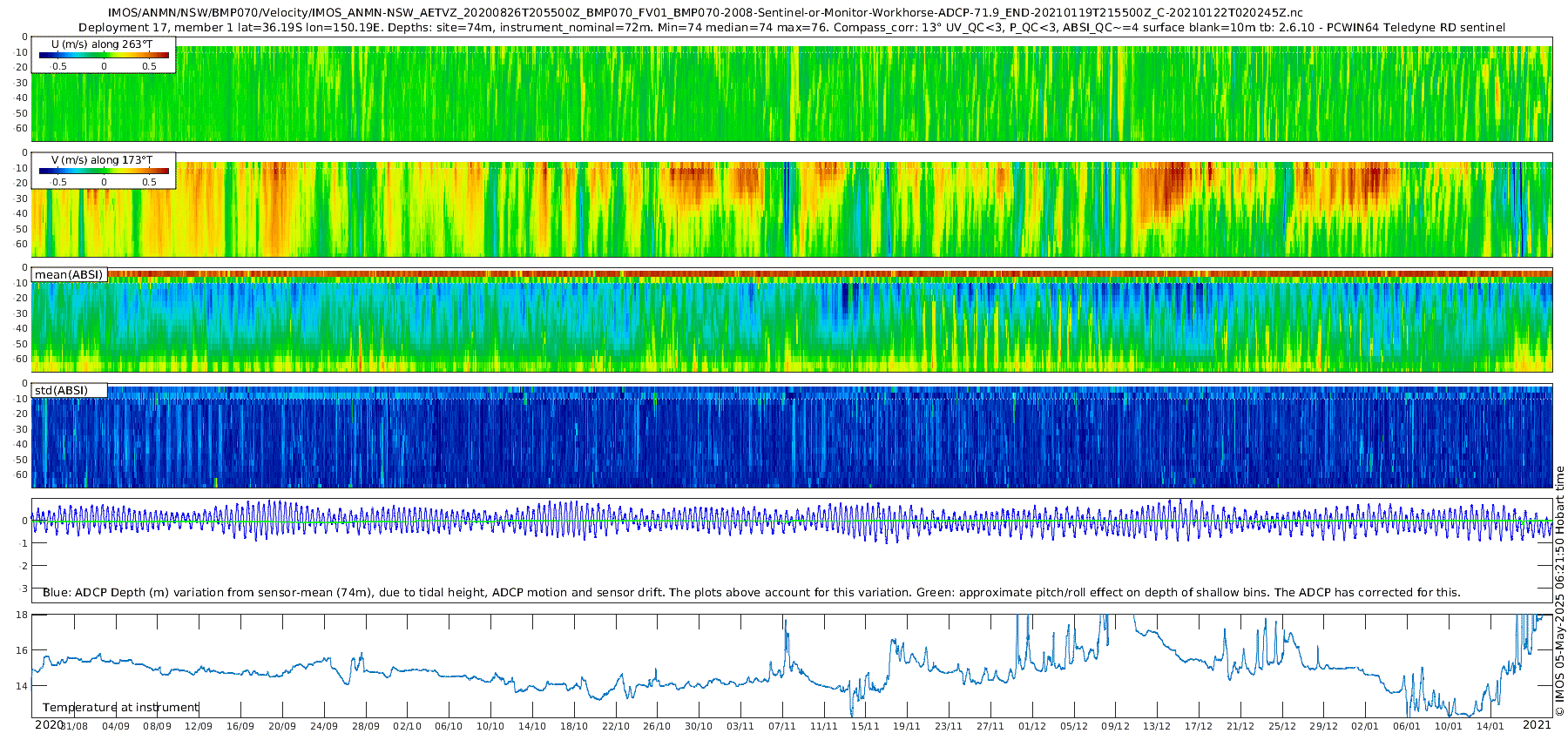This screenshot has width=1568, height=740.
Task: Select the 07/11 date on time axis
Action: tap(782, 726)
